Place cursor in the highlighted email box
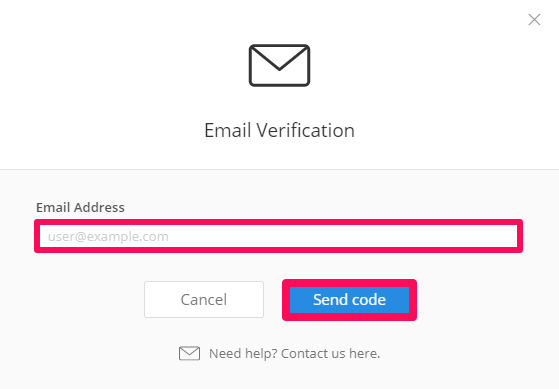This screenshot has height=389, width=559. [278, 236]
